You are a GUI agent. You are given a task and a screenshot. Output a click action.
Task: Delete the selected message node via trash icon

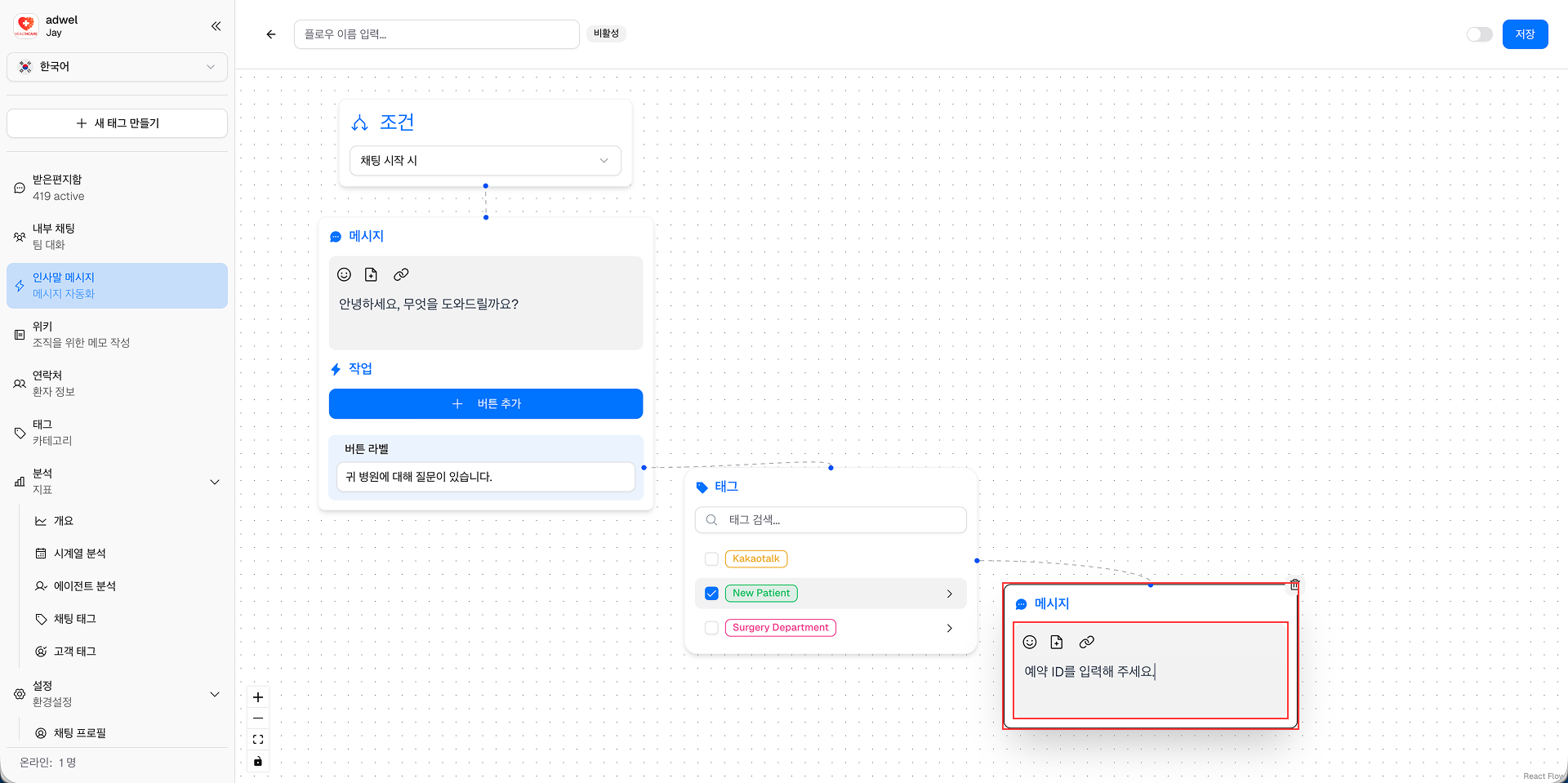pyautogui.click(x=1294, y=585)
